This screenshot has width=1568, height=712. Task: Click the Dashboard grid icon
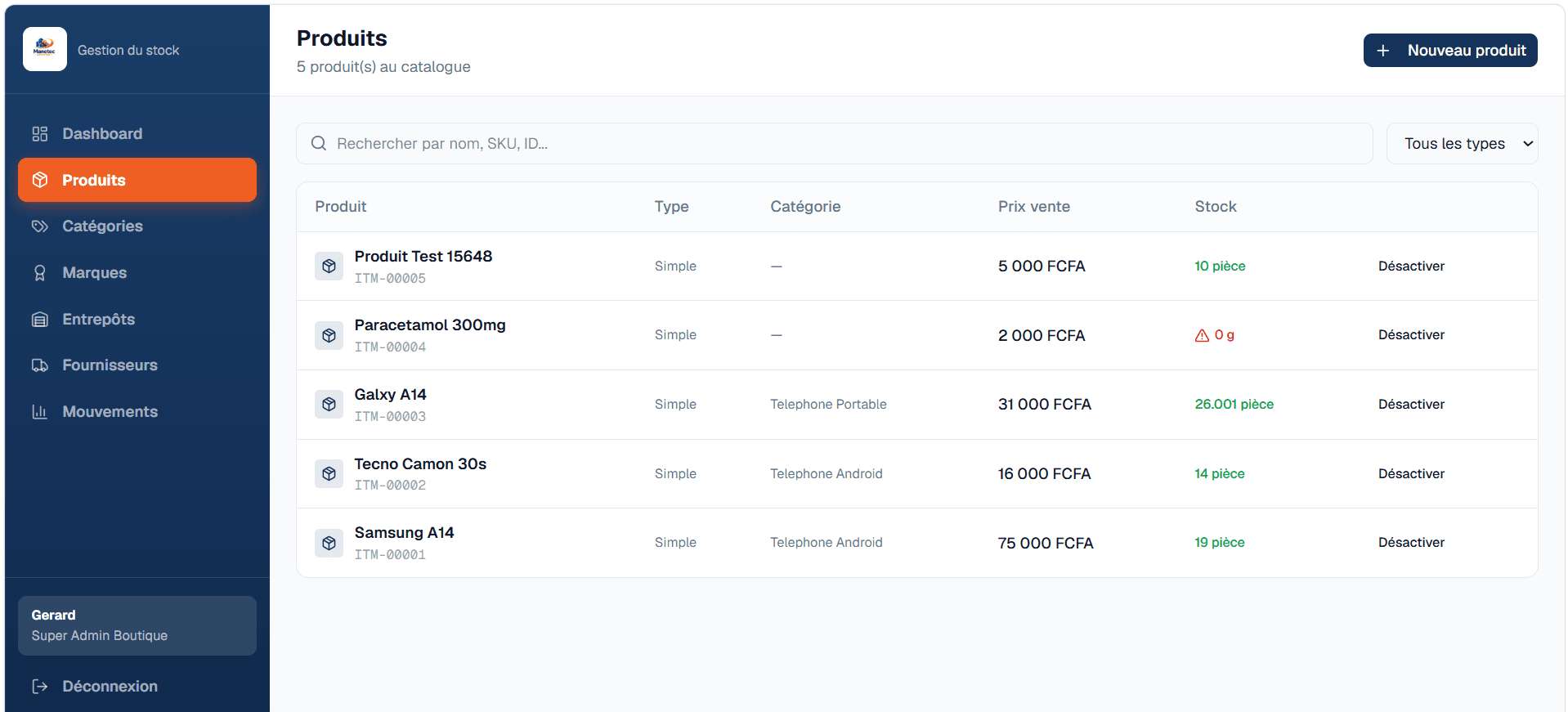pyautogui.click(x=39, y=134)
